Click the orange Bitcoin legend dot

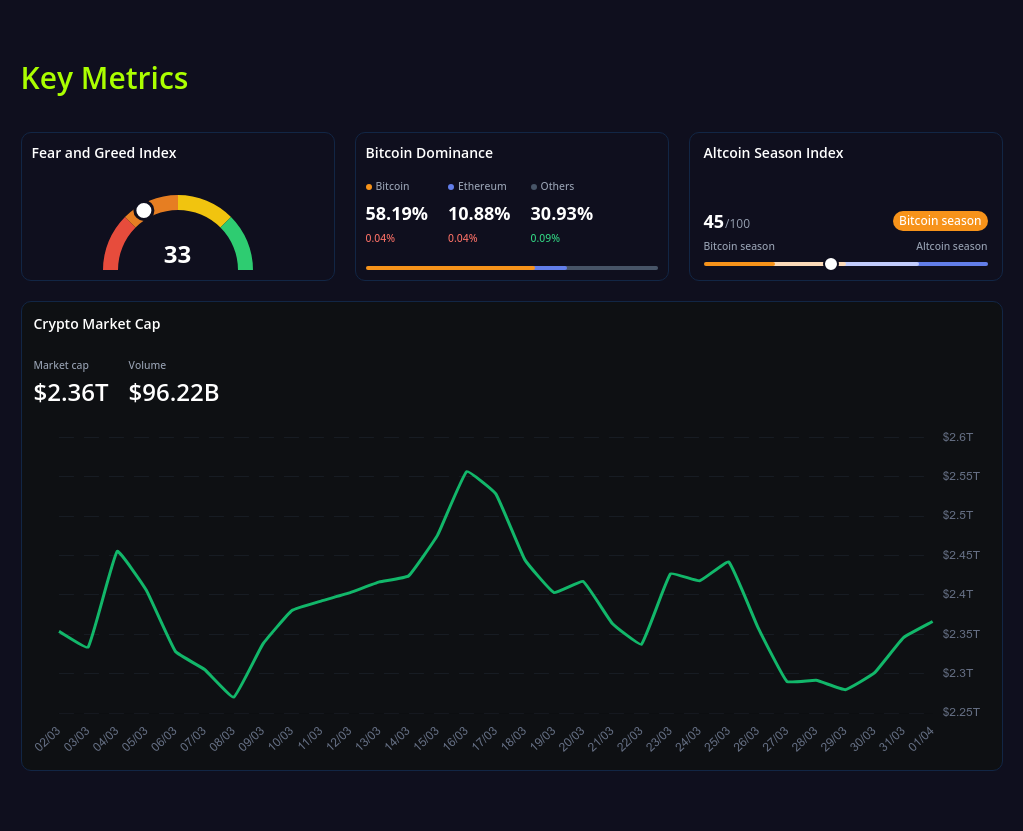click(x=368, y=186)
